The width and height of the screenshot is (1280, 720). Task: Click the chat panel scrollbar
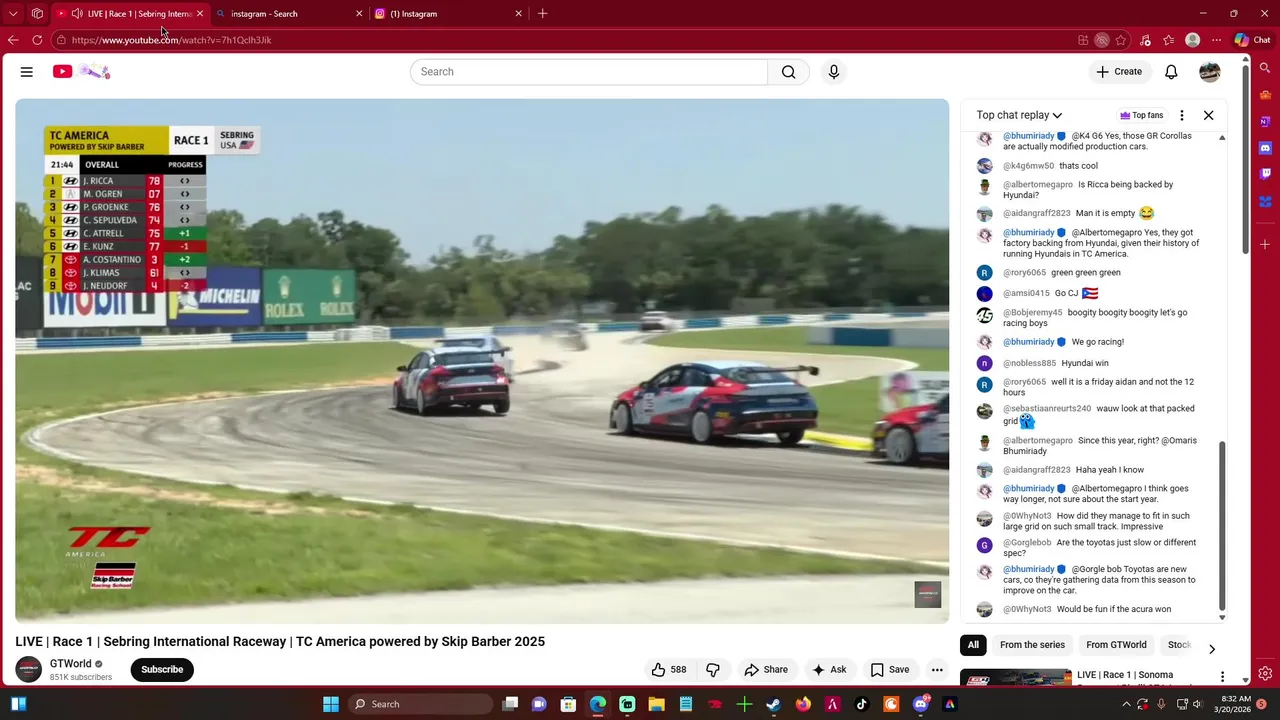click(1222, 528)
